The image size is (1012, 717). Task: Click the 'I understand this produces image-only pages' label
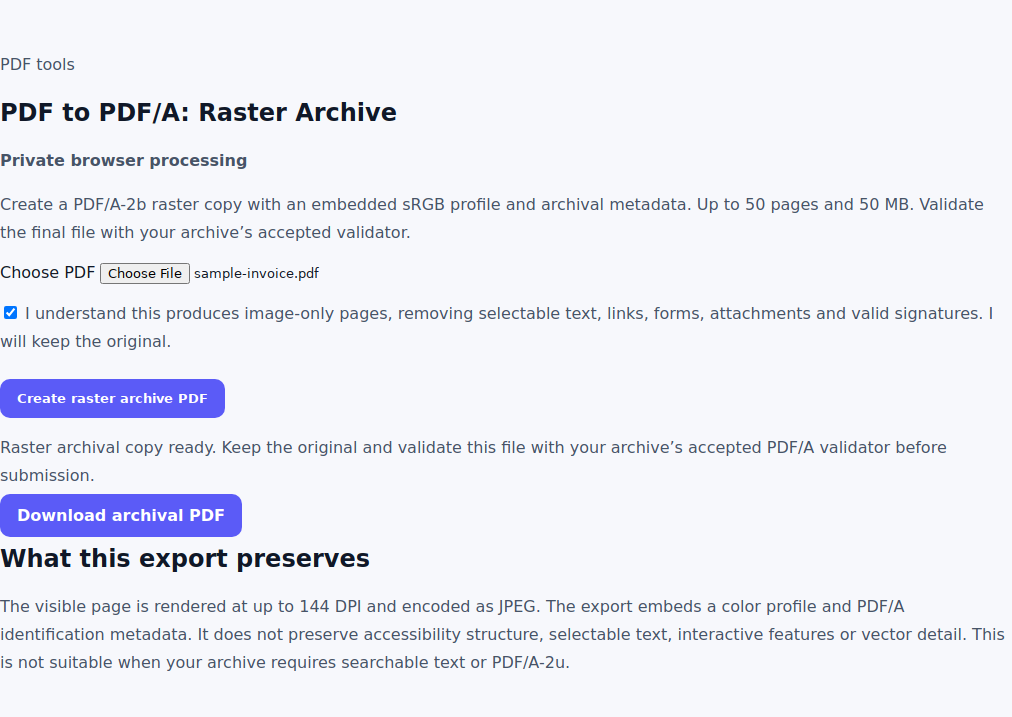click(497, 327)
